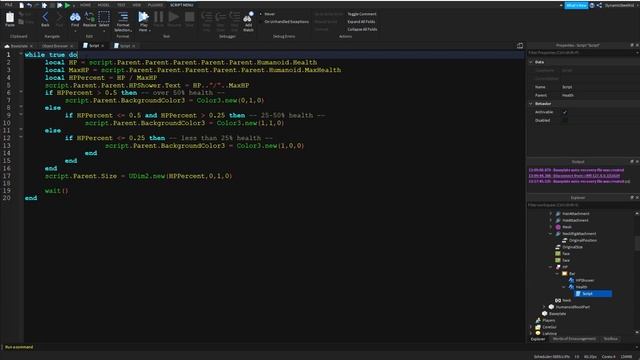Collapse the HP node in Explorer
640x360 pixels.
coord(551,267)
